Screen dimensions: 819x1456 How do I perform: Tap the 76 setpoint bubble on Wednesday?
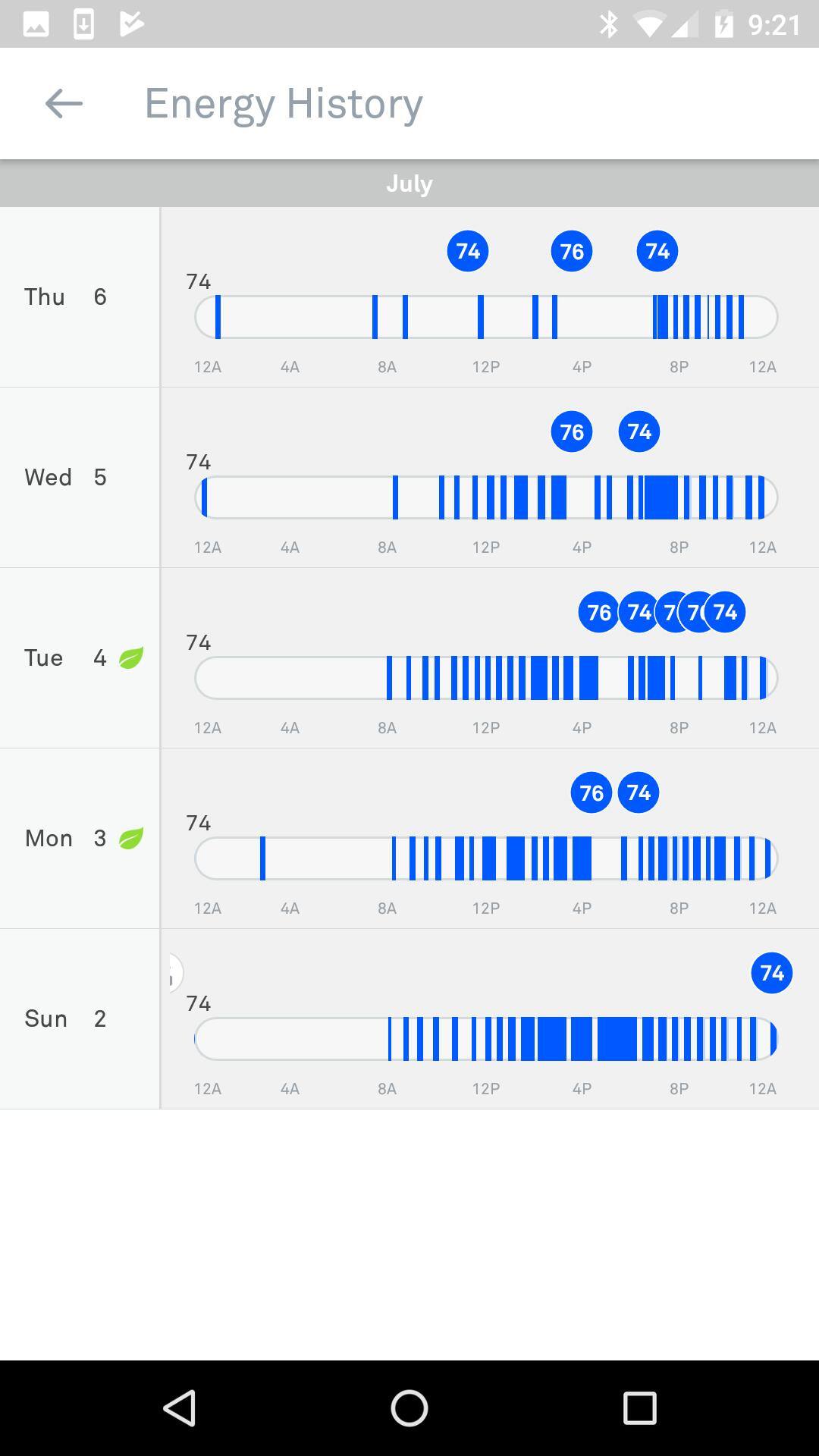pyautogui.click(x=572, y=431)
